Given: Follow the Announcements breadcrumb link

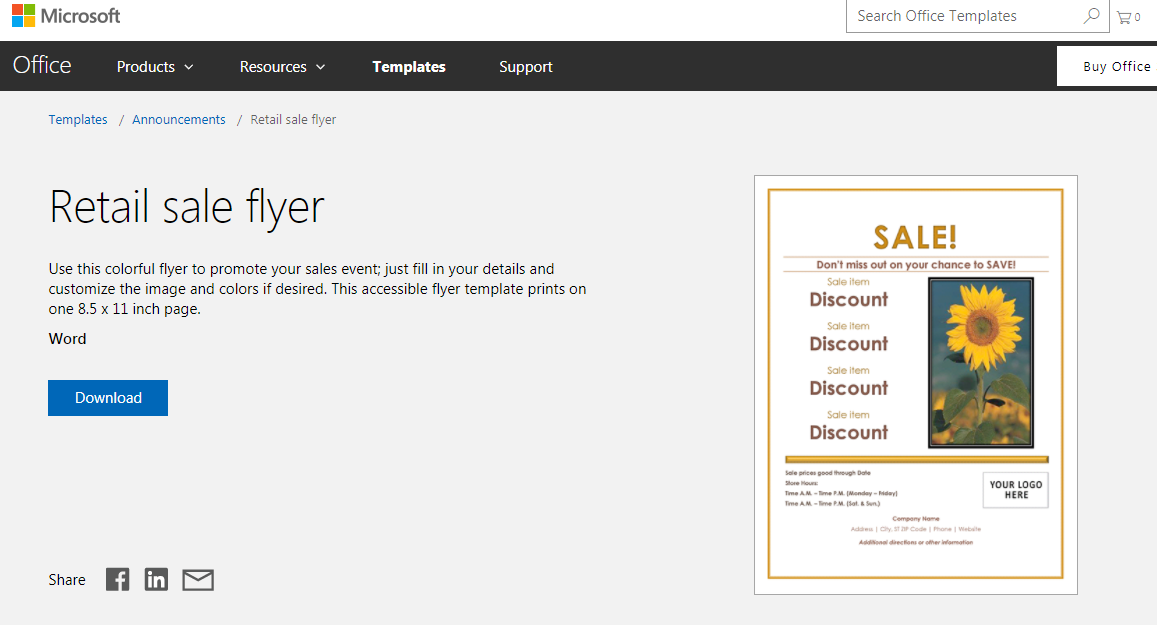Looking at the screenshot, I should click(179, 120).
